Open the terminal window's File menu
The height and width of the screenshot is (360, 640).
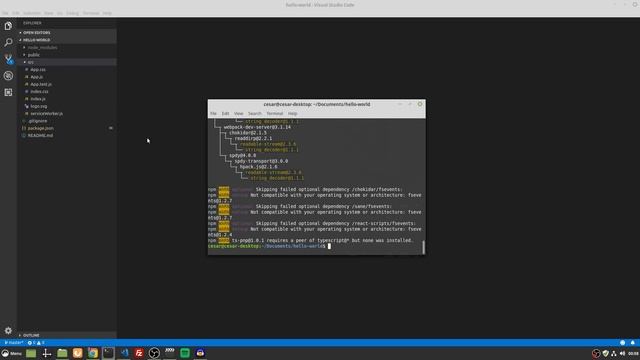(x=213, y=113)
